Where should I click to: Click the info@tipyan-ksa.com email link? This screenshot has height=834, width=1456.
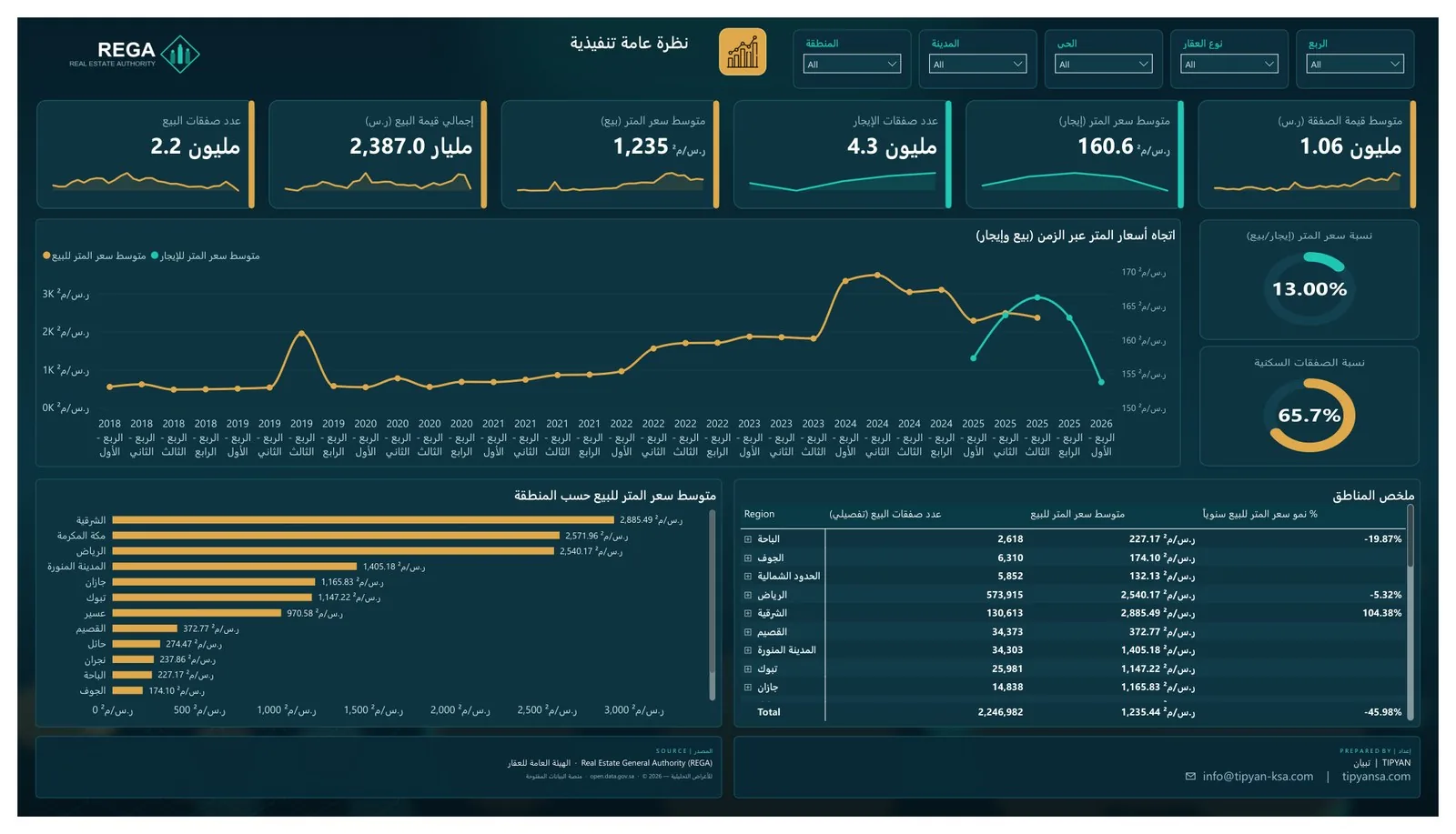(1258, 777)
